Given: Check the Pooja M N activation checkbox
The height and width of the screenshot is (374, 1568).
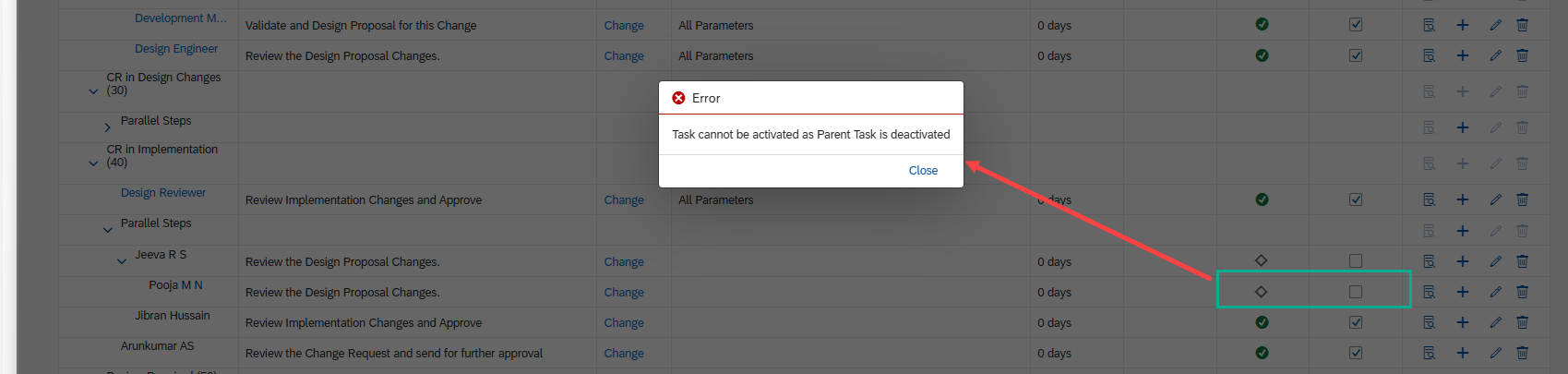Looking at the screenshot, I should (1355, 292).
